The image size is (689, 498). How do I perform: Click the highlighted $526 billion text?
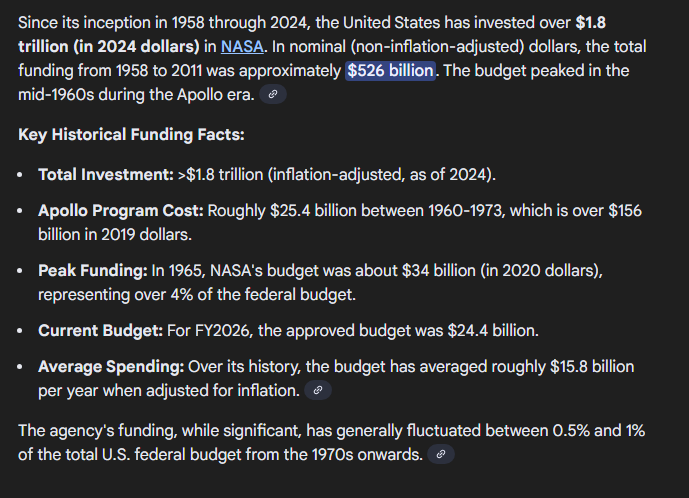click(x=390, y=71)
